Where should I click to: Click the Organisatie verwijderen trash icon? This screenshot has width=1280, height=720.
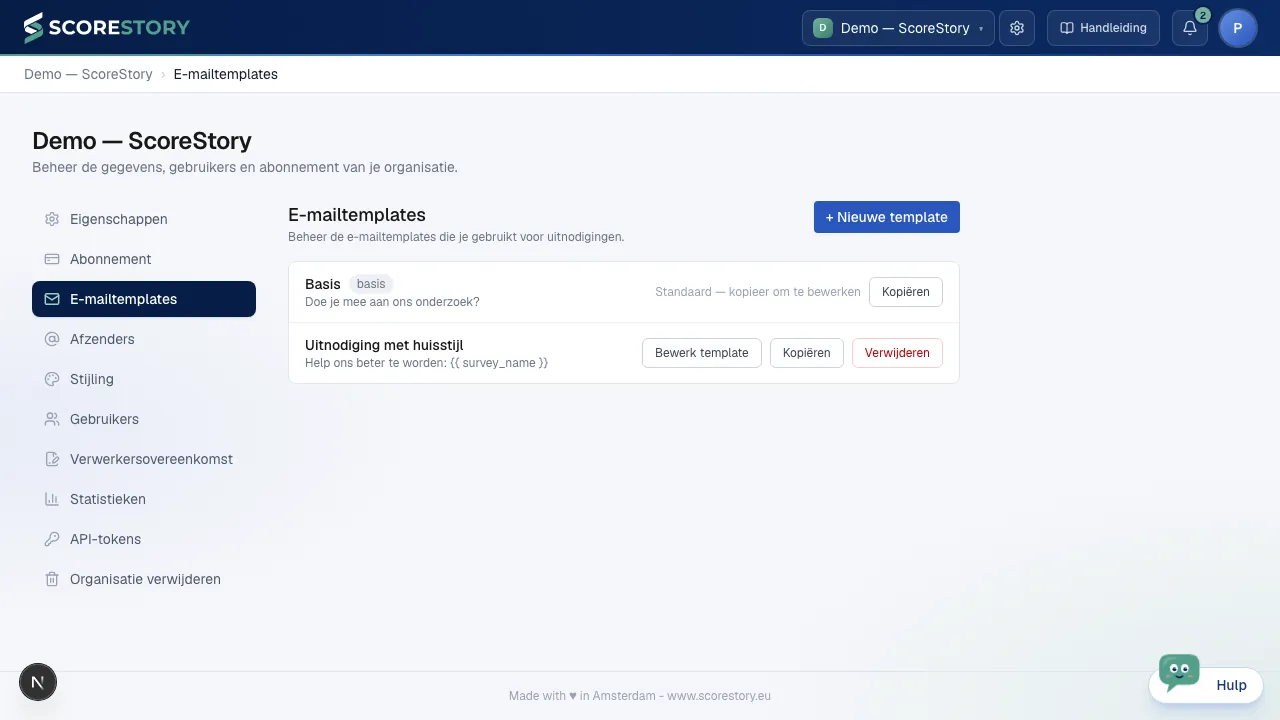pyautogui.click(x=52, y=579)
